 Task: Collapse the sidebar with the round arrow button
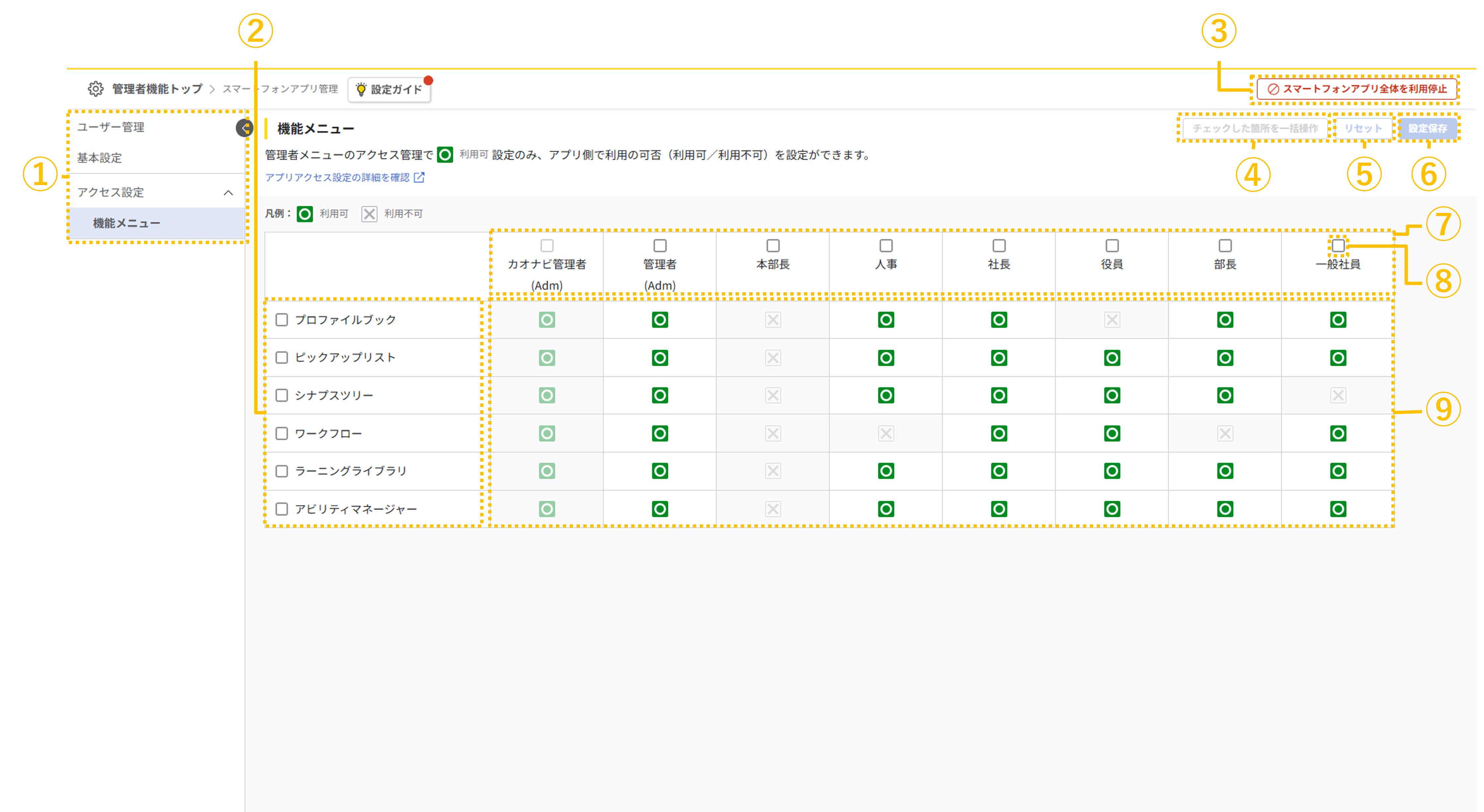(x=244, y=128)
